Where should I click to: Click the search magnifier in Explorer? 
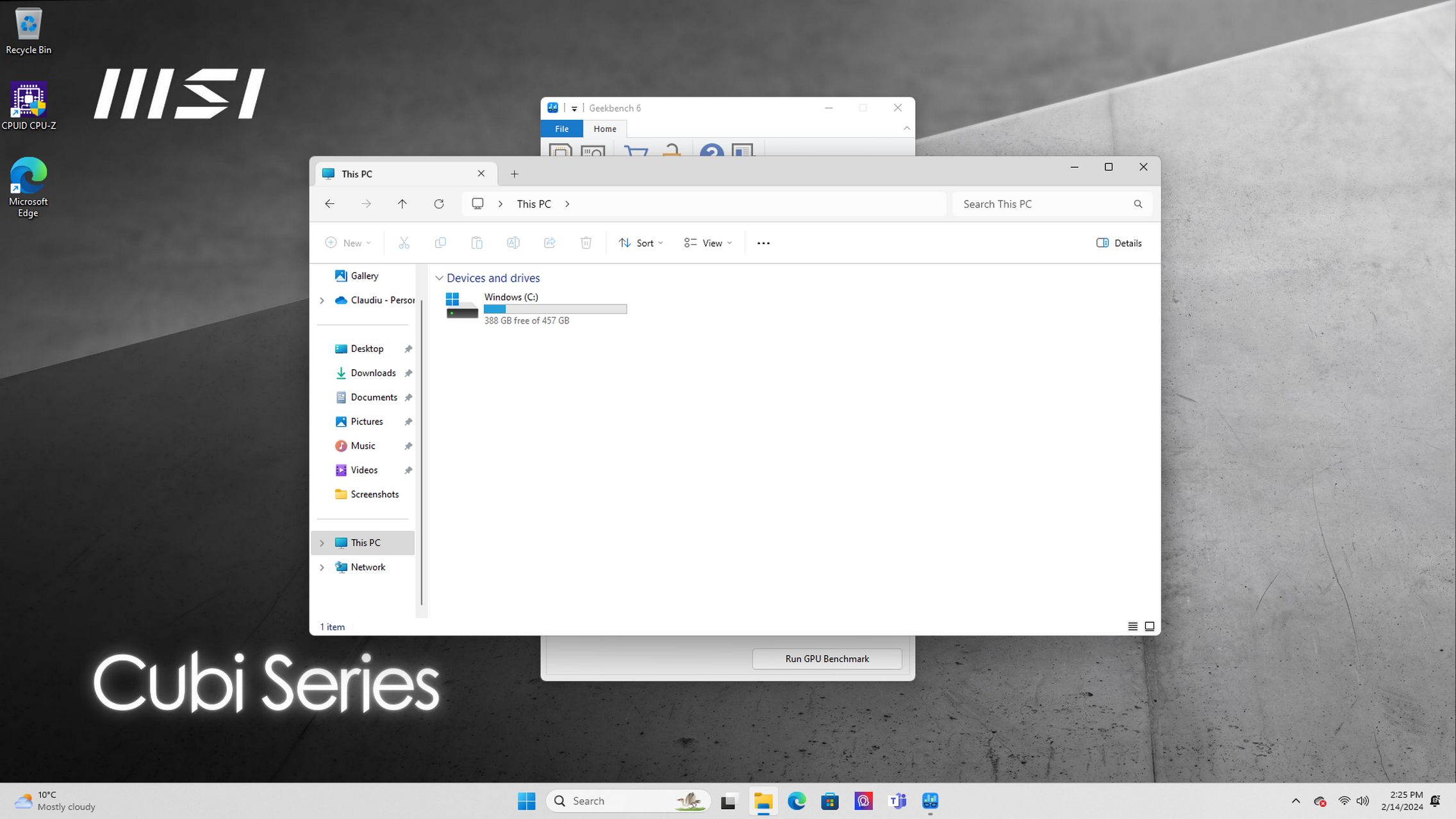[1138, 204]
